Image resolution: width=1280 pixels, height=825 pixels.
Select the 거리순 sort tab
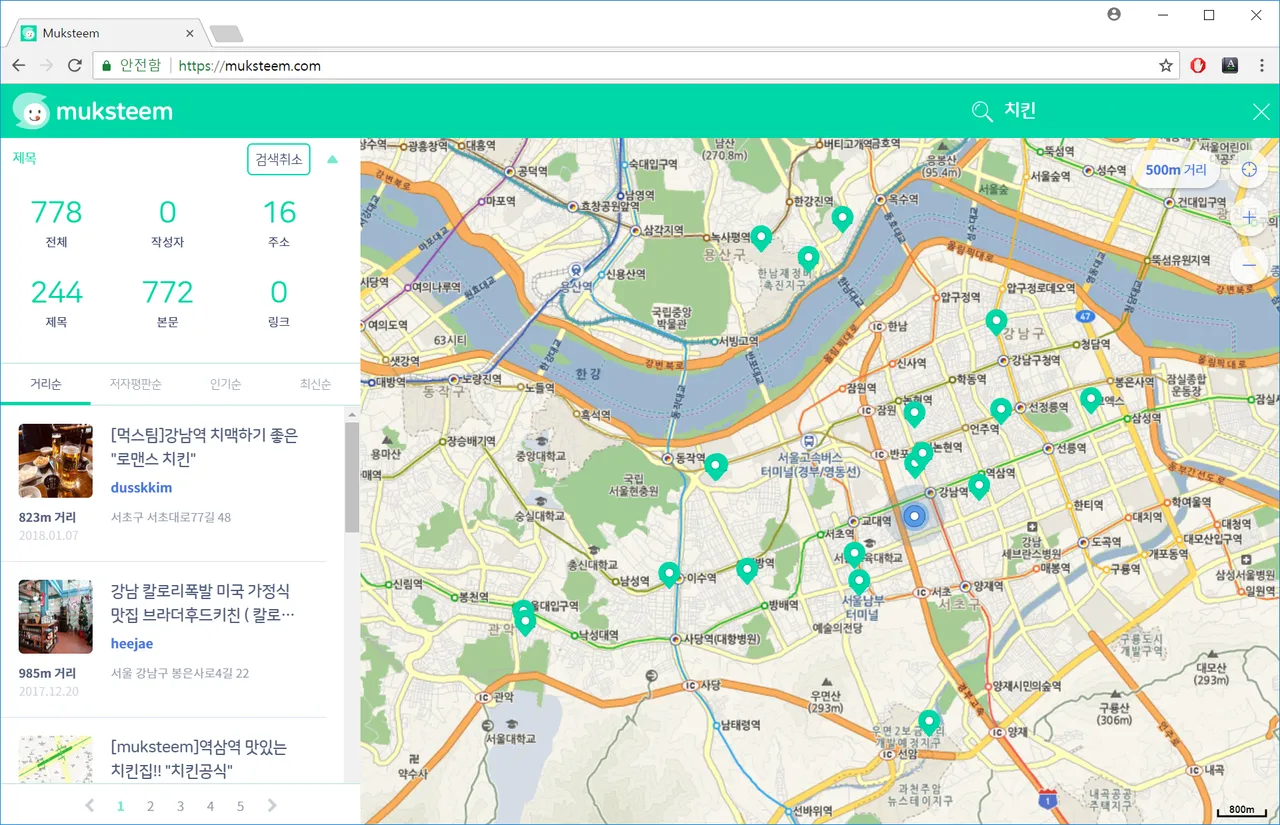(x=46, y=384)
